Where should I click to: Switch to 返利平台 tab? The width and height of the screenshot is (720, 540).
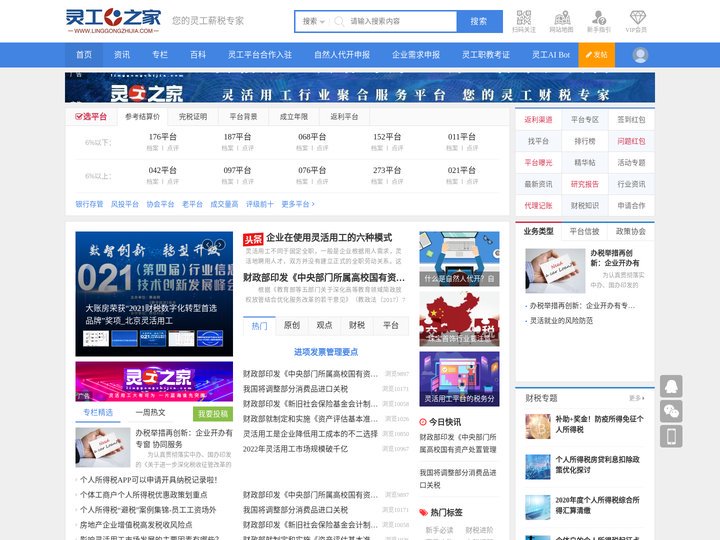(x=344, y=117)
